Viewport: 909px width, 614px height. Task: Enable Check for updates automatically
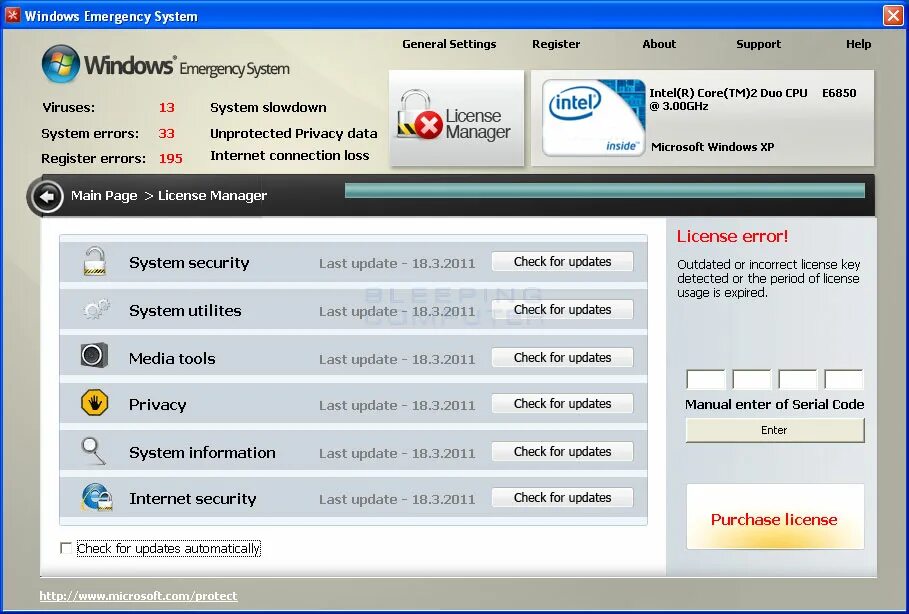66,548
